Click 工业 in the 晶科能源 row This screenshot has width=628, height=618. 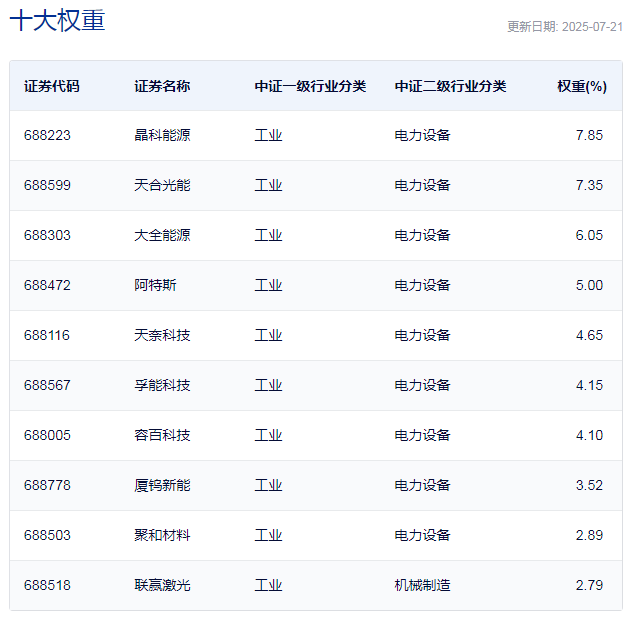click(x=268, y=135)
